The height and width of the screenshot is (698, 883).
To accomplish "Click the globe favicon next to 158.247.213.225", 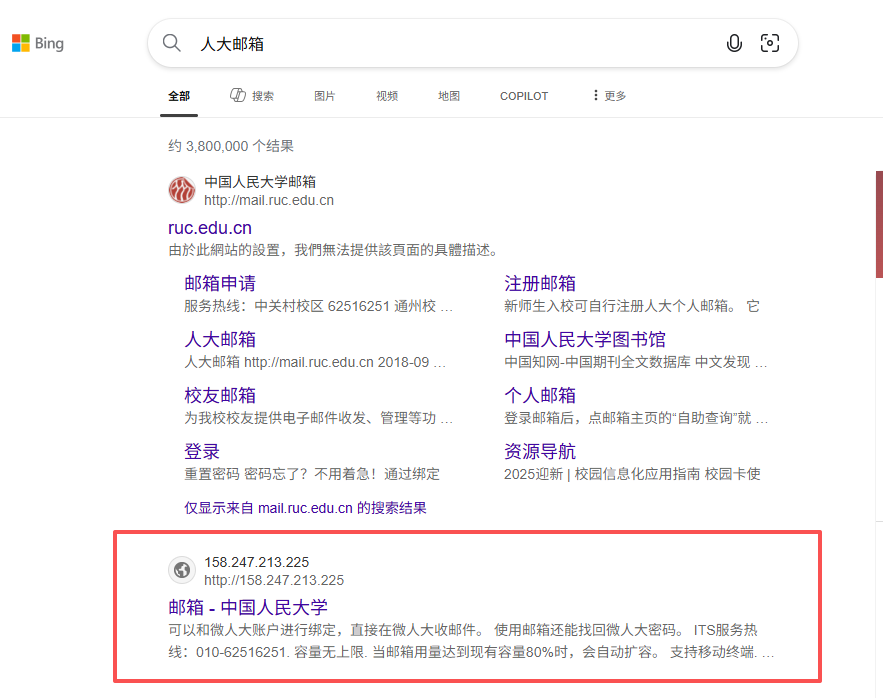I will pyautogui.click(x=181, y=570).
